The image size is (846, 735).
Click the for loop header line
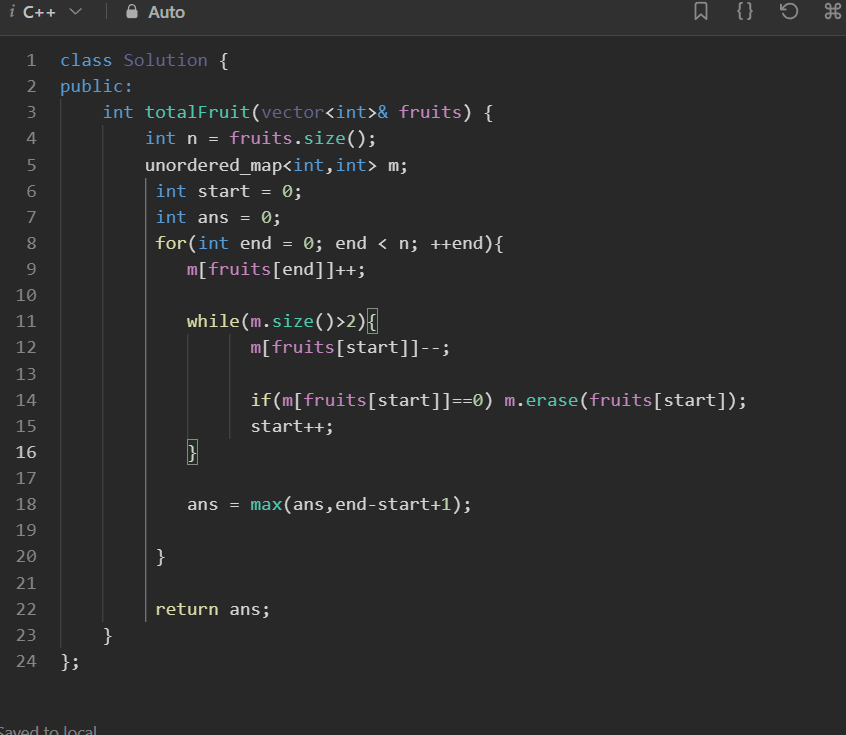tap(329, 243)
